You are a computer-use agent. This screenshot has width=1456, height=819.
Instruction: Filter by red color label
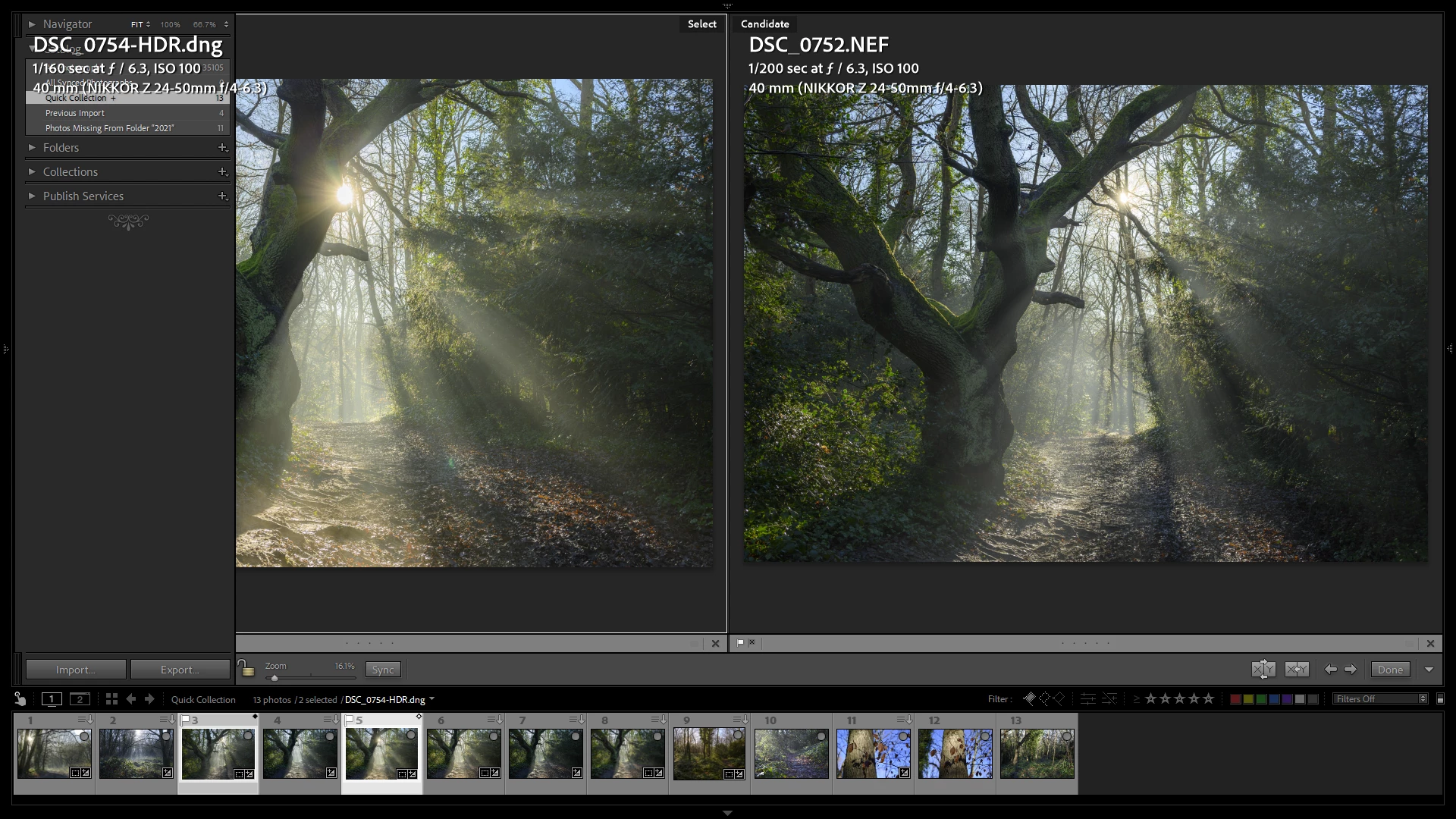(1235, 699)
